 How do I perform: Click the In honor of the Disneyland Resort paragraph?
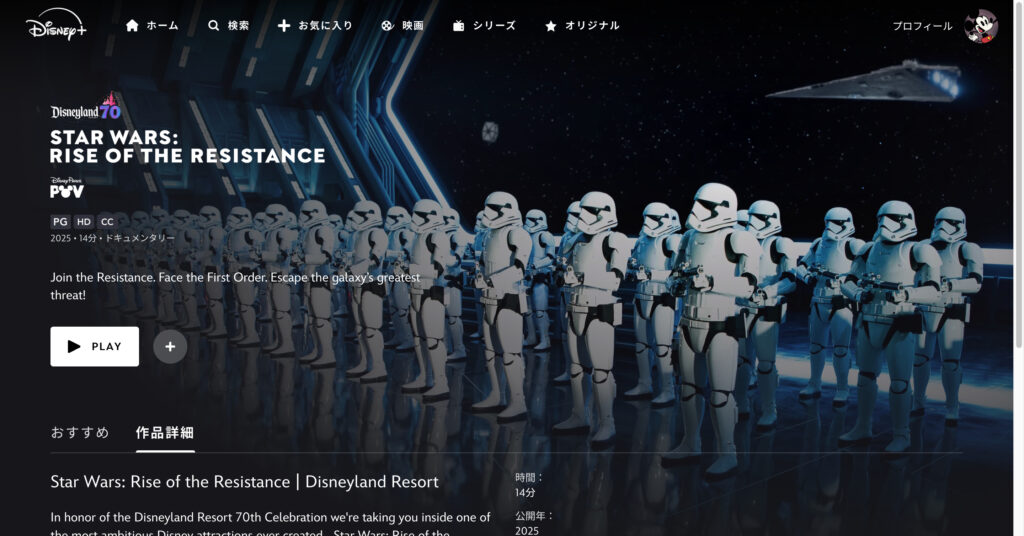point(270,524)
